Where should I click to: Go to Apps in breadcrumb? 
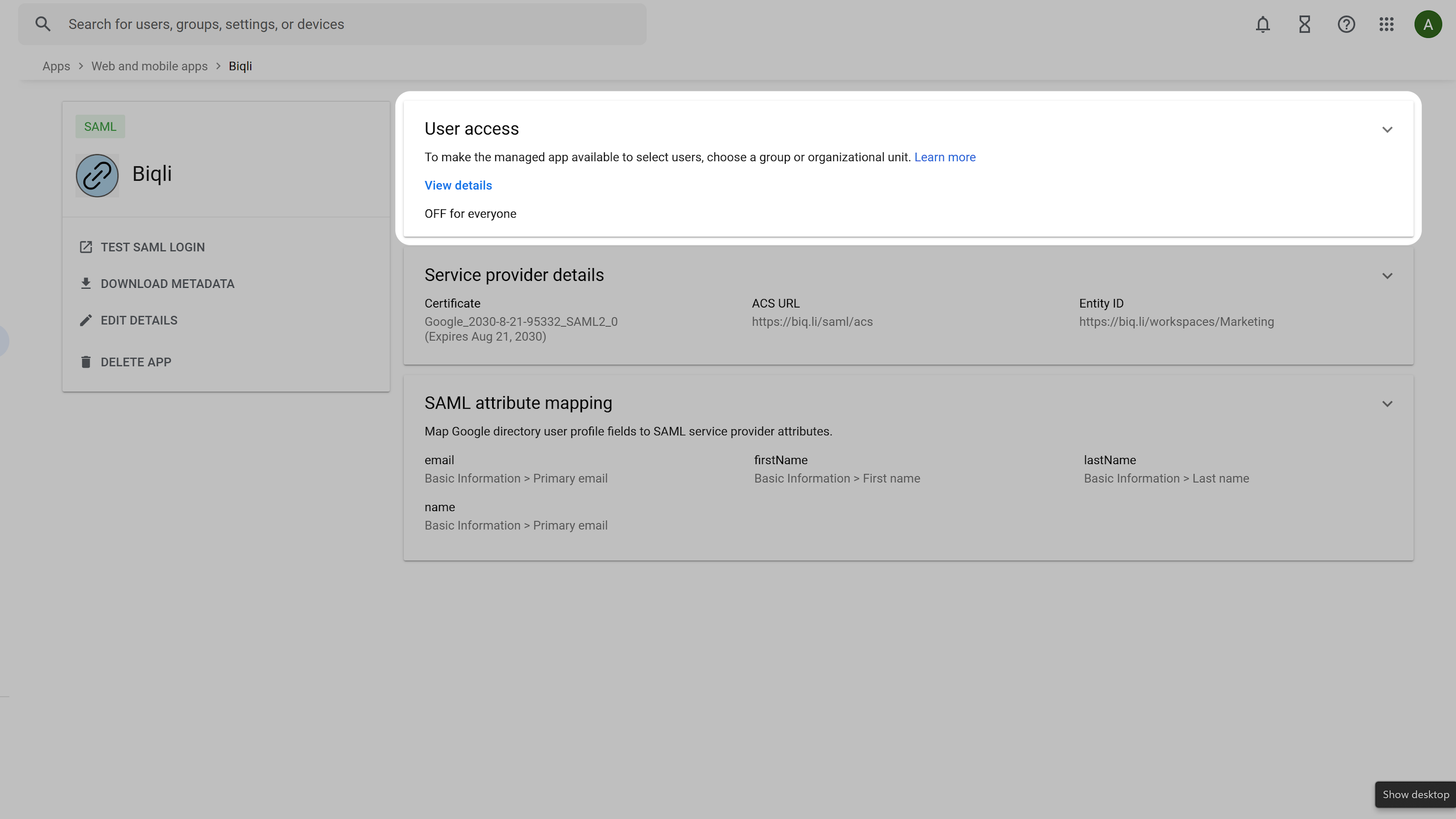pos(56,66)
